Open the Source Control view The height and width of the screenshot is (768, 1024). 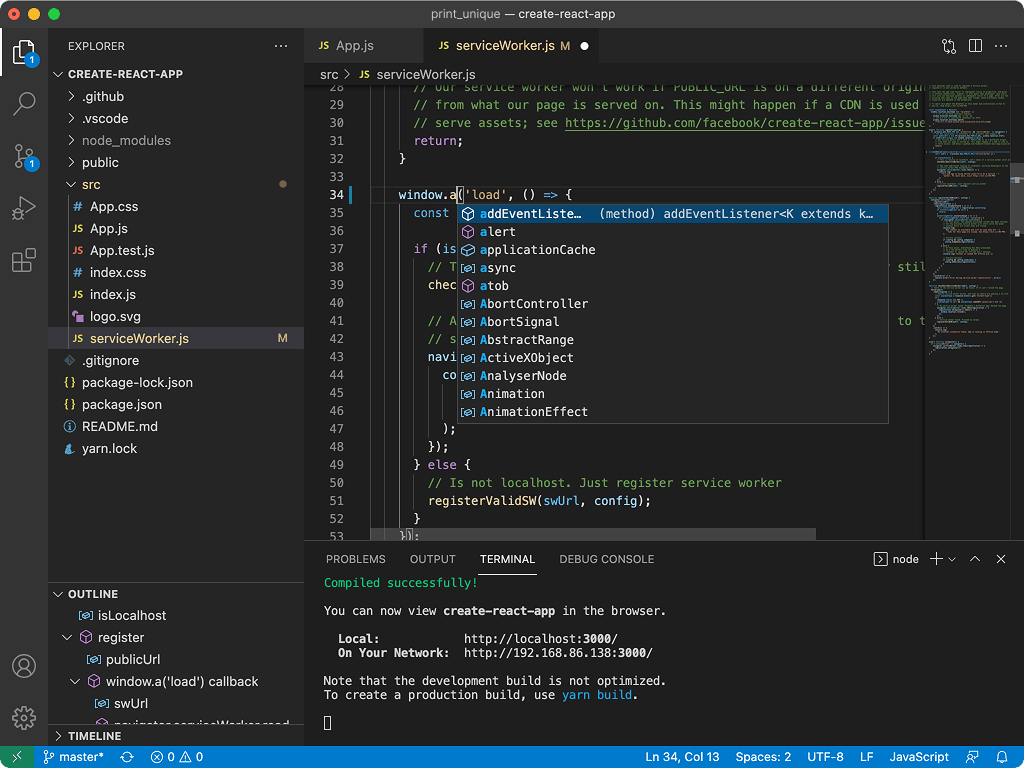click(x=24, y=156)
